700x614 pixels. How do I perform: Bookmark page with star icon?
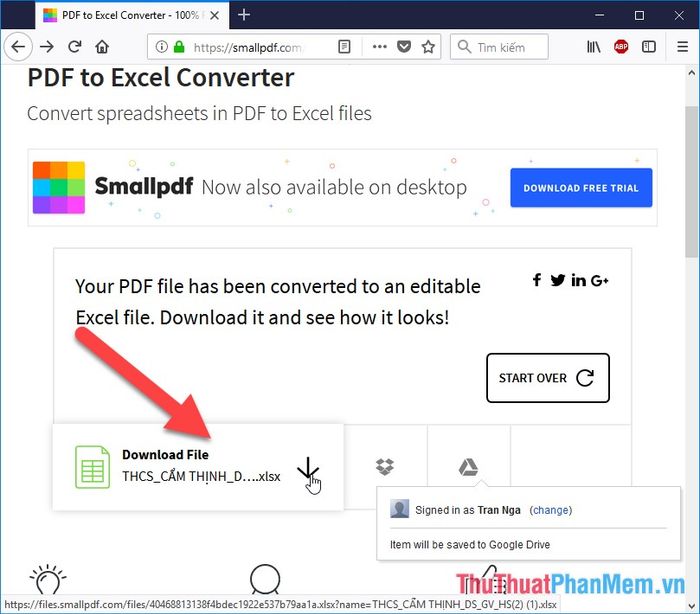tap(428, 46)
